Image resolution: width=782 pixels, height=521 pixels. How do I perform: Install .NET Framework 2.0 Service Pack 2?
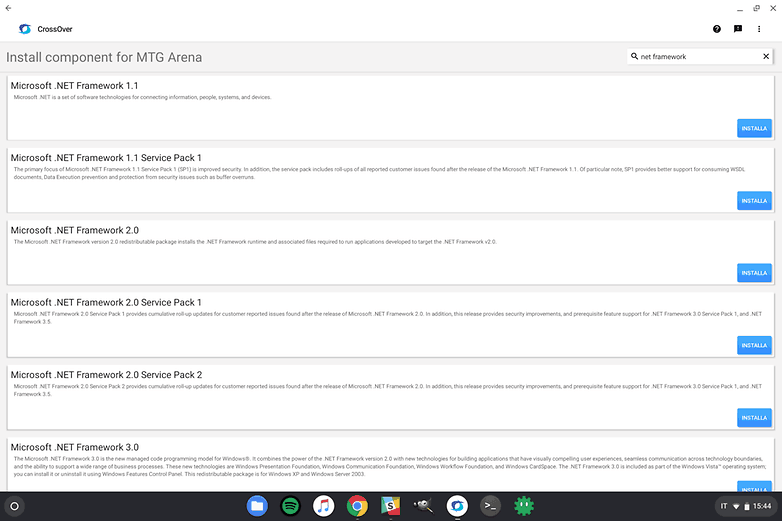[754, 417]
